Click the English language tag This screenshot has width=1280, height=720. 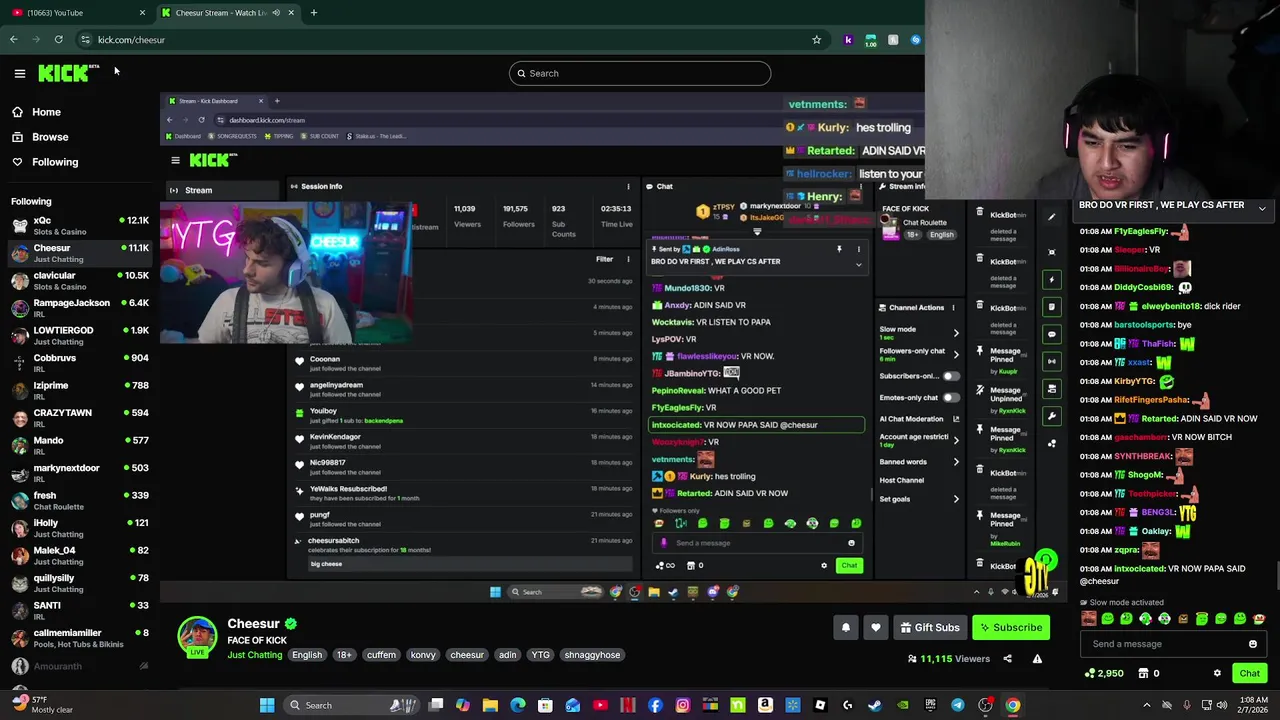click(307, 655)
